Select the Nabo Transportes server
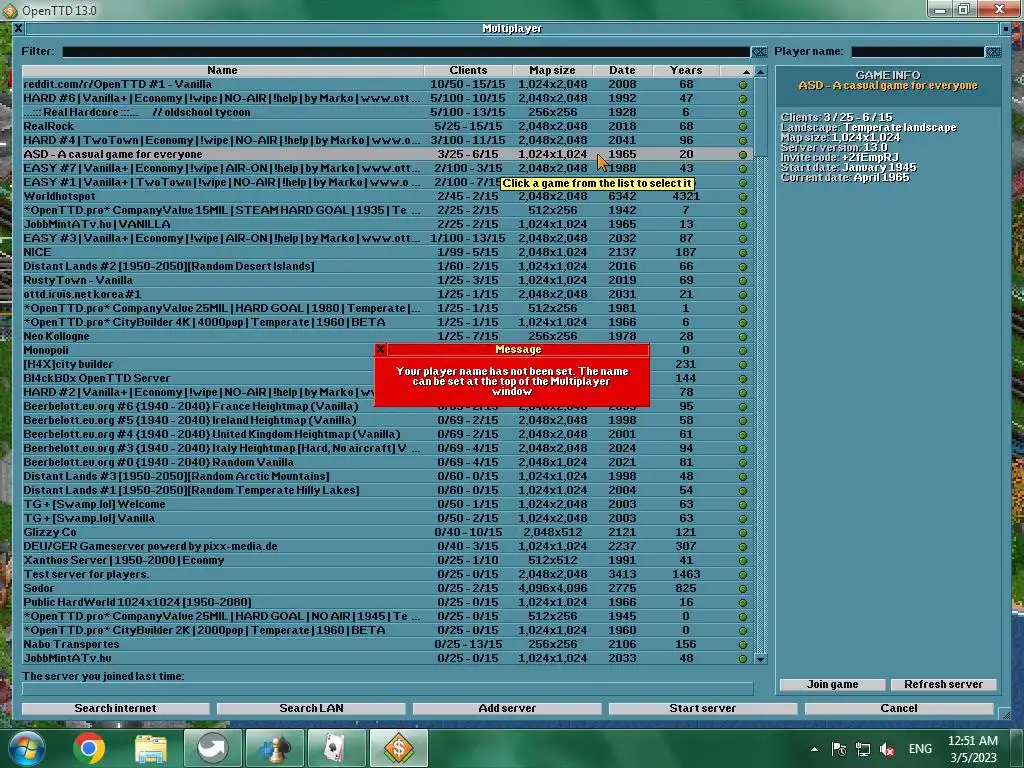 point(387,645)
